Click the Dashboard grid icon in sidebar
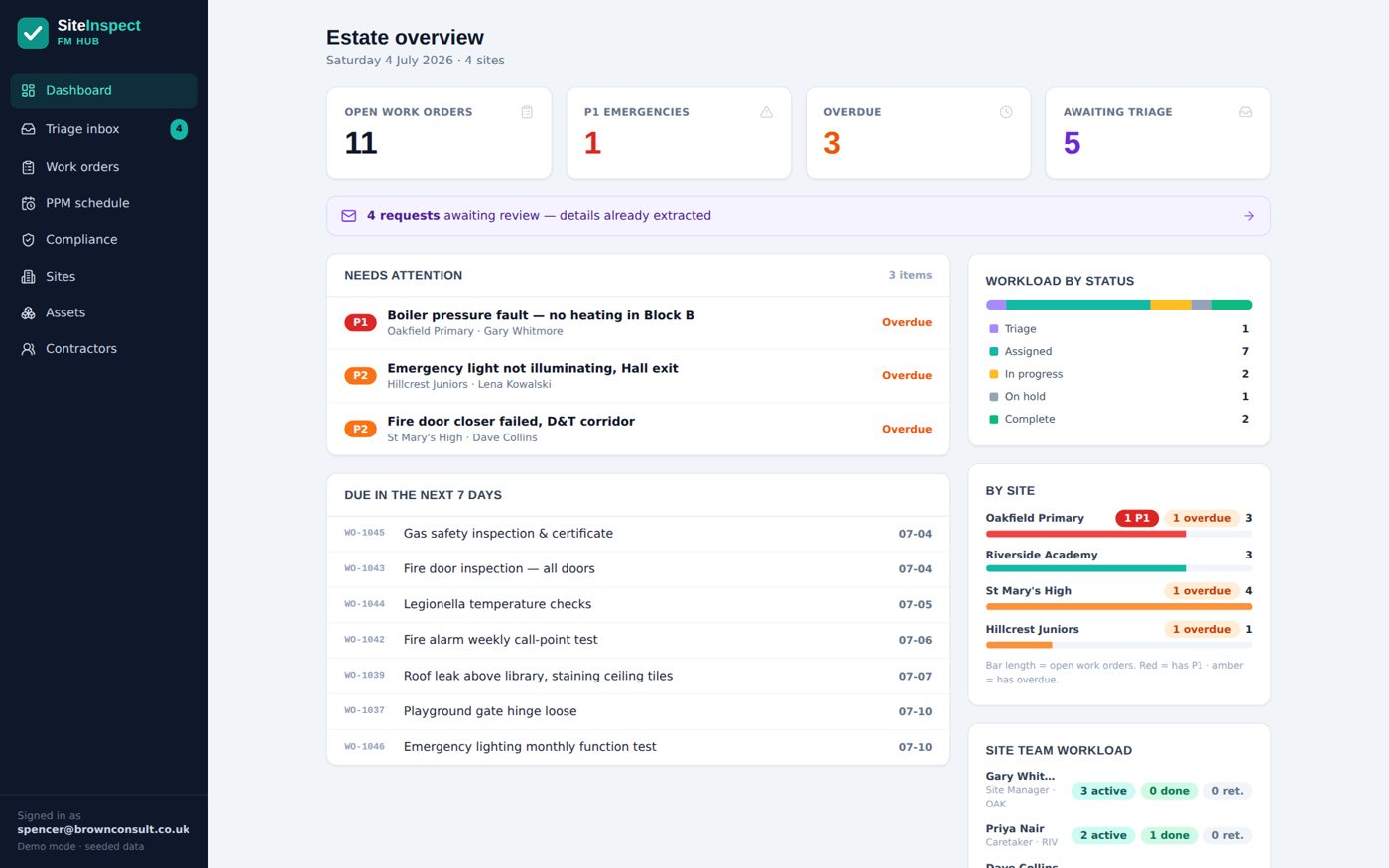This screenshot has width=1389, height=868. [x=28, y=90]
